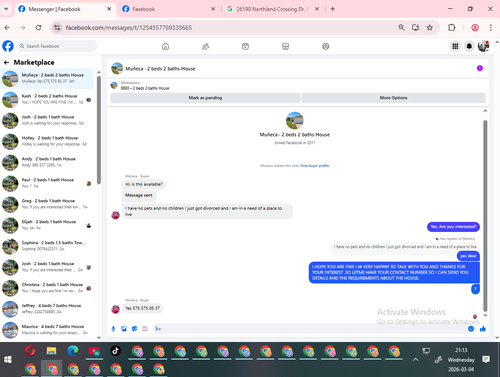The width and height of the screenshot is (500, 377).
Task: Open the account profile picture menu
Action: point(483,46)
